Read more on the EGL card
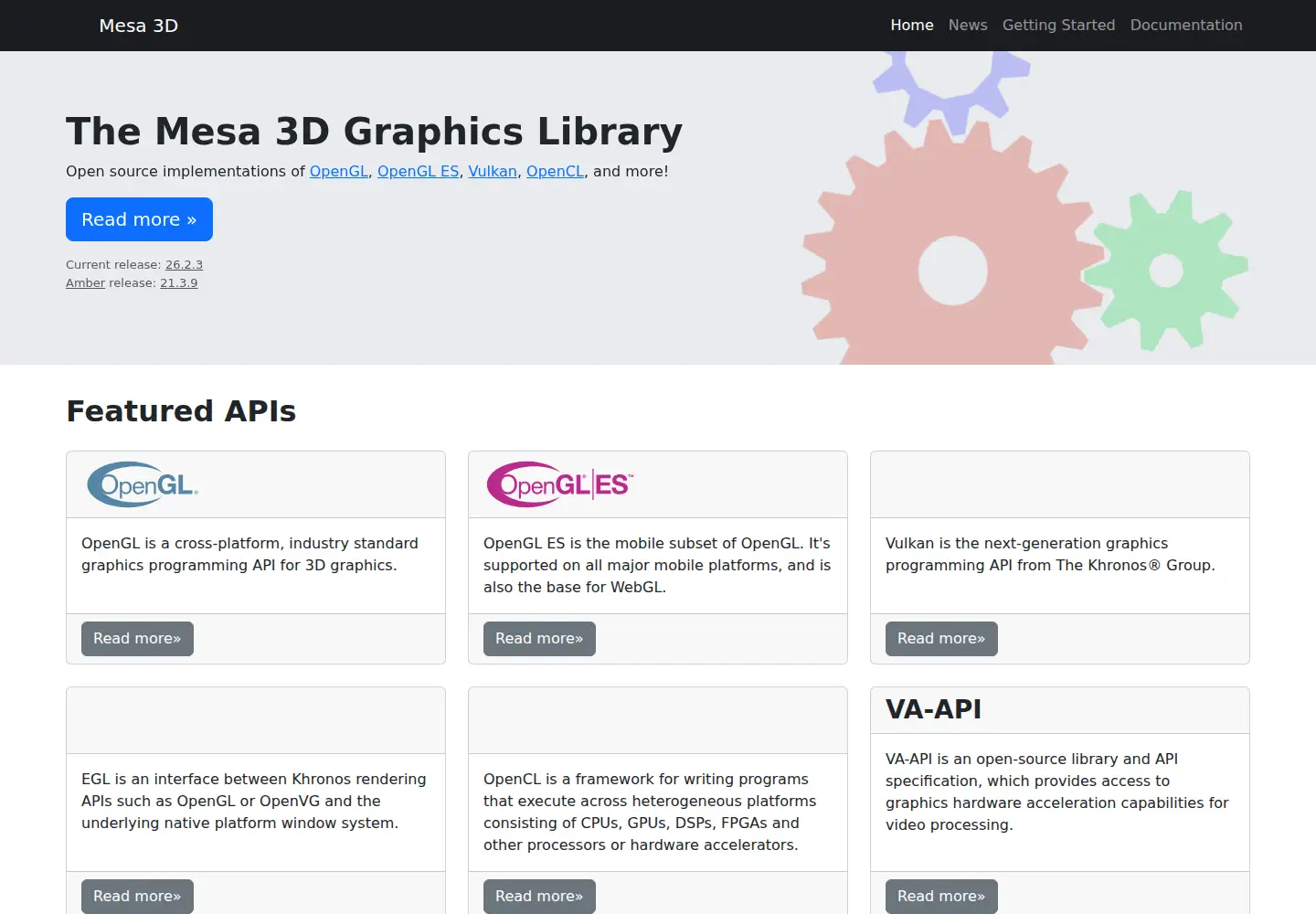This screenshot has height=914, width=1316. pyautogui.click(x=137, y=897)
